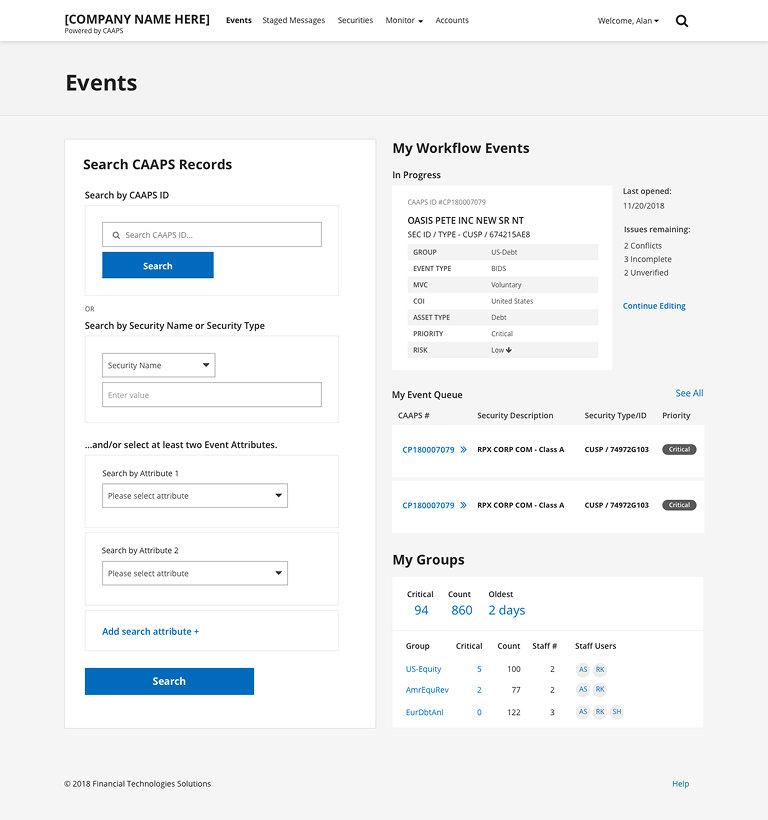Click Add search attribute + link
The width and height of the screenshot is (768, 820).
151,631
